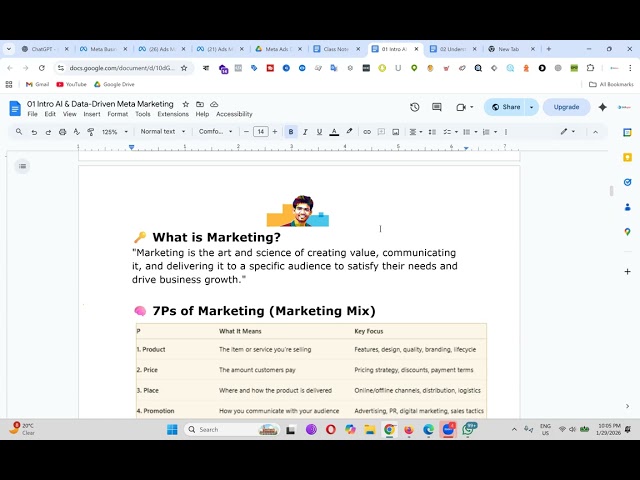The height and width of the screenshot is (480, 640).
Task: Star the document title
Action: coord(186,104)
